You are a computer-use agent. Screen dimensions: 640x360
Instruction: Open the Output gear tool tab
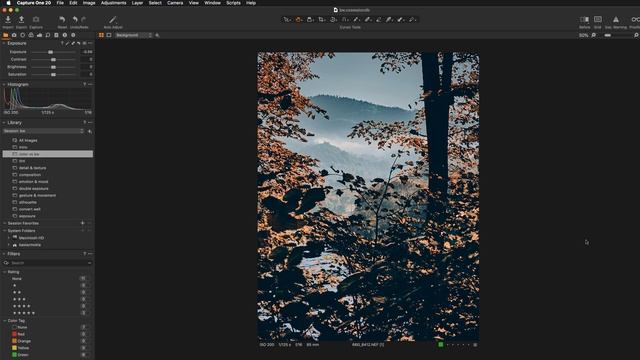73,35
